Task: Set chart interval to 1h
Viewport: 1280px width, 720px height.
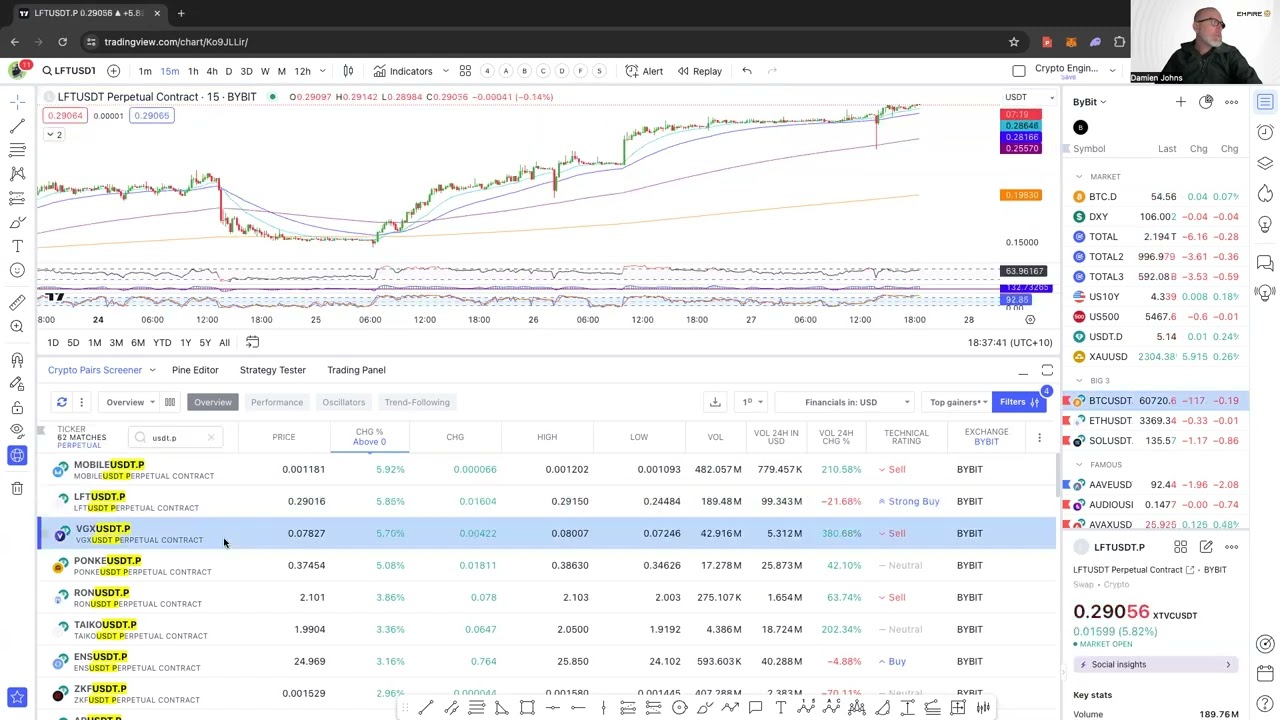Action: click(193, 71)
